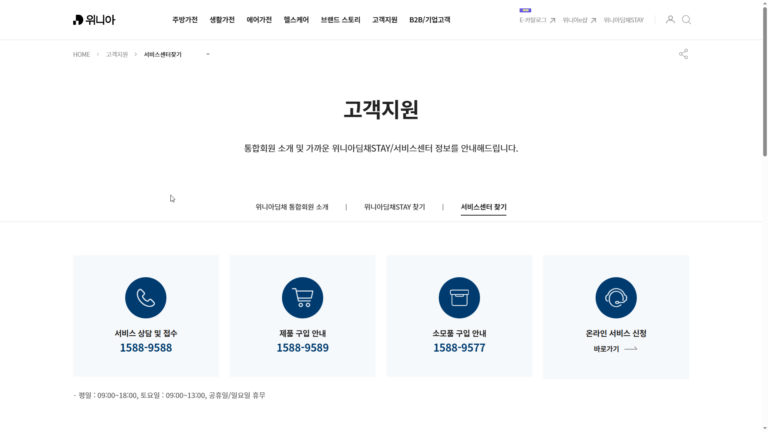768x432 pixels.
Task: Click the 바로가기 link
Action: click(x=606, y=349)
